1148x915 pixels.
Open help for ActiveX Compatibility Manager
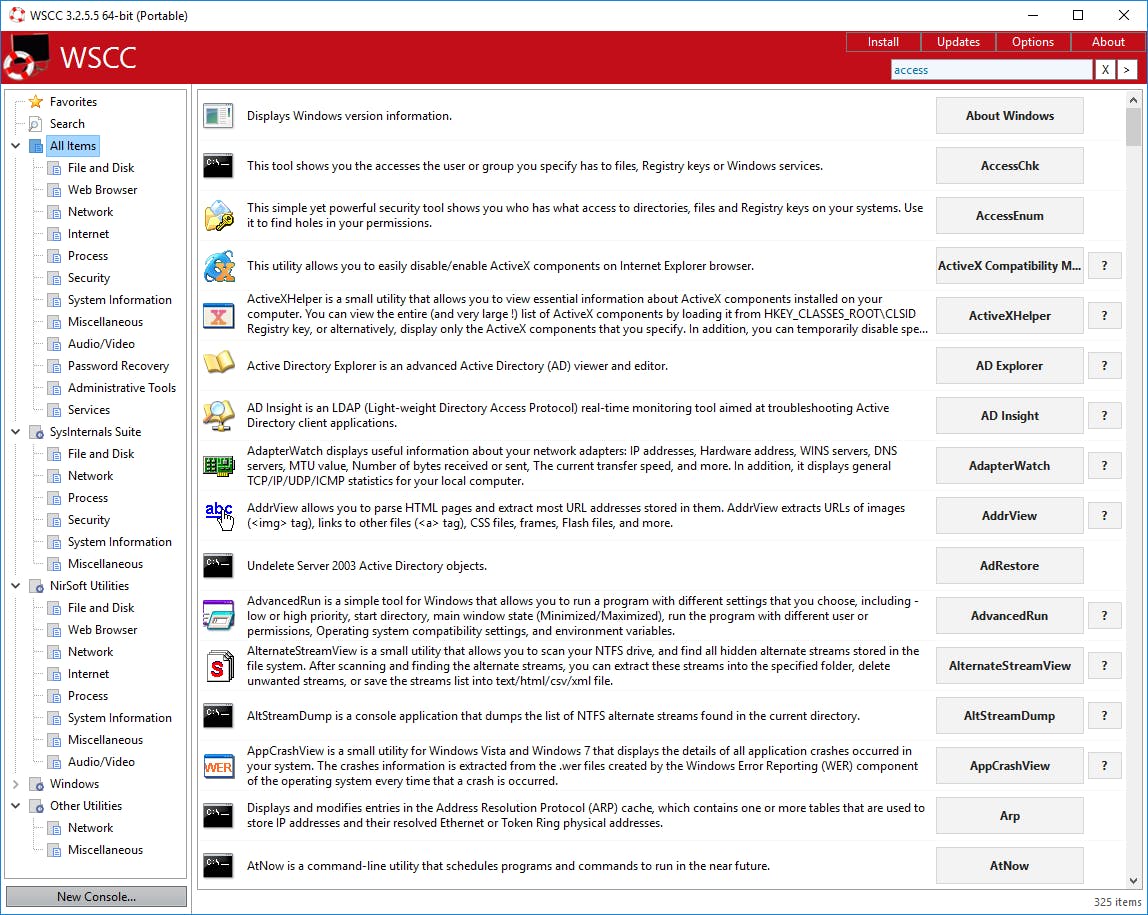[x=1104, y=266]
